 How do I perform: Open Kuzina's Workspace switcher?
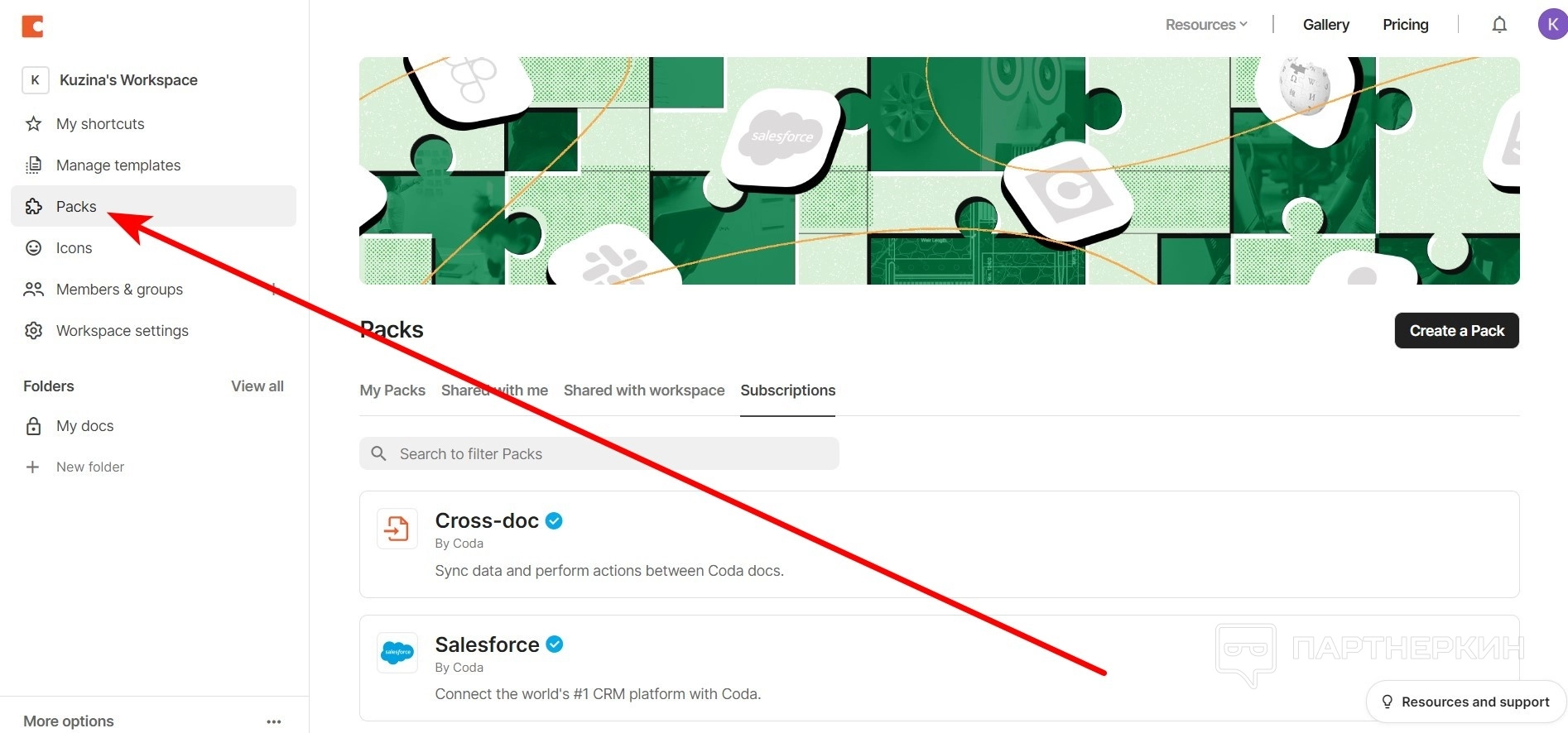tap(110, 80)
